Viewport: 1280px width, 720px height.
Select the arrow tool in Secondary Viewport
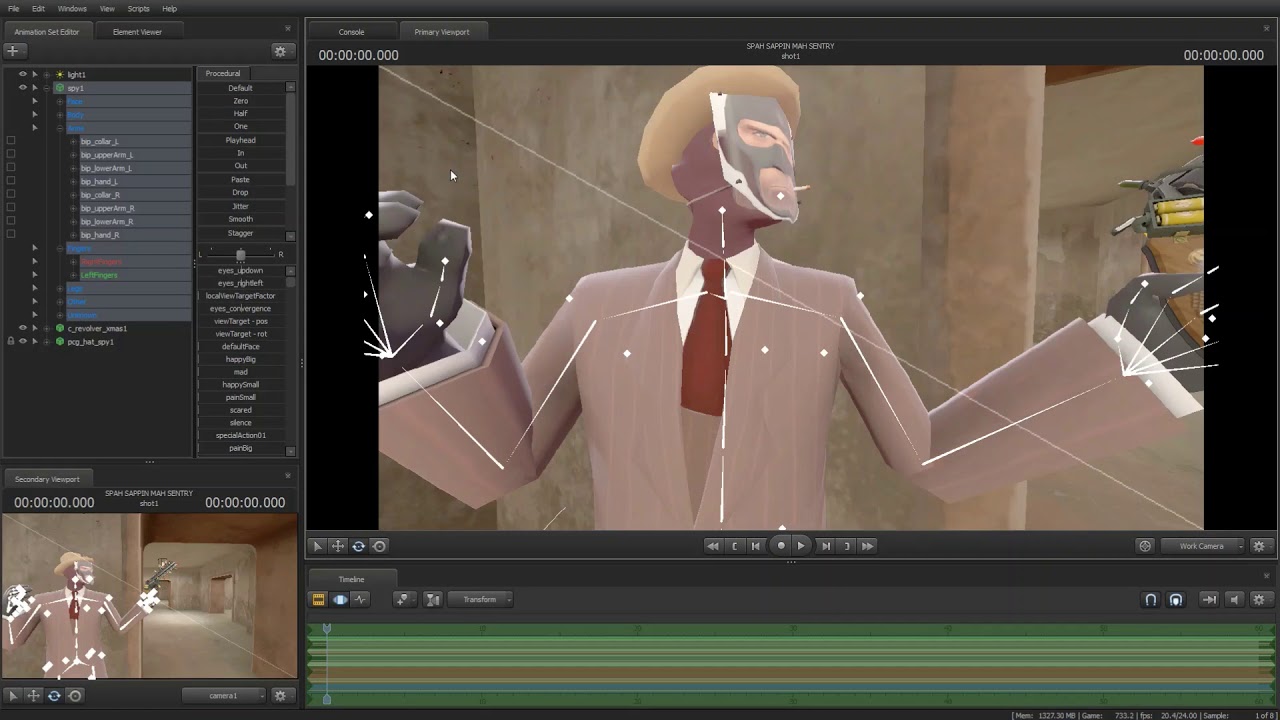coord(13,696)
